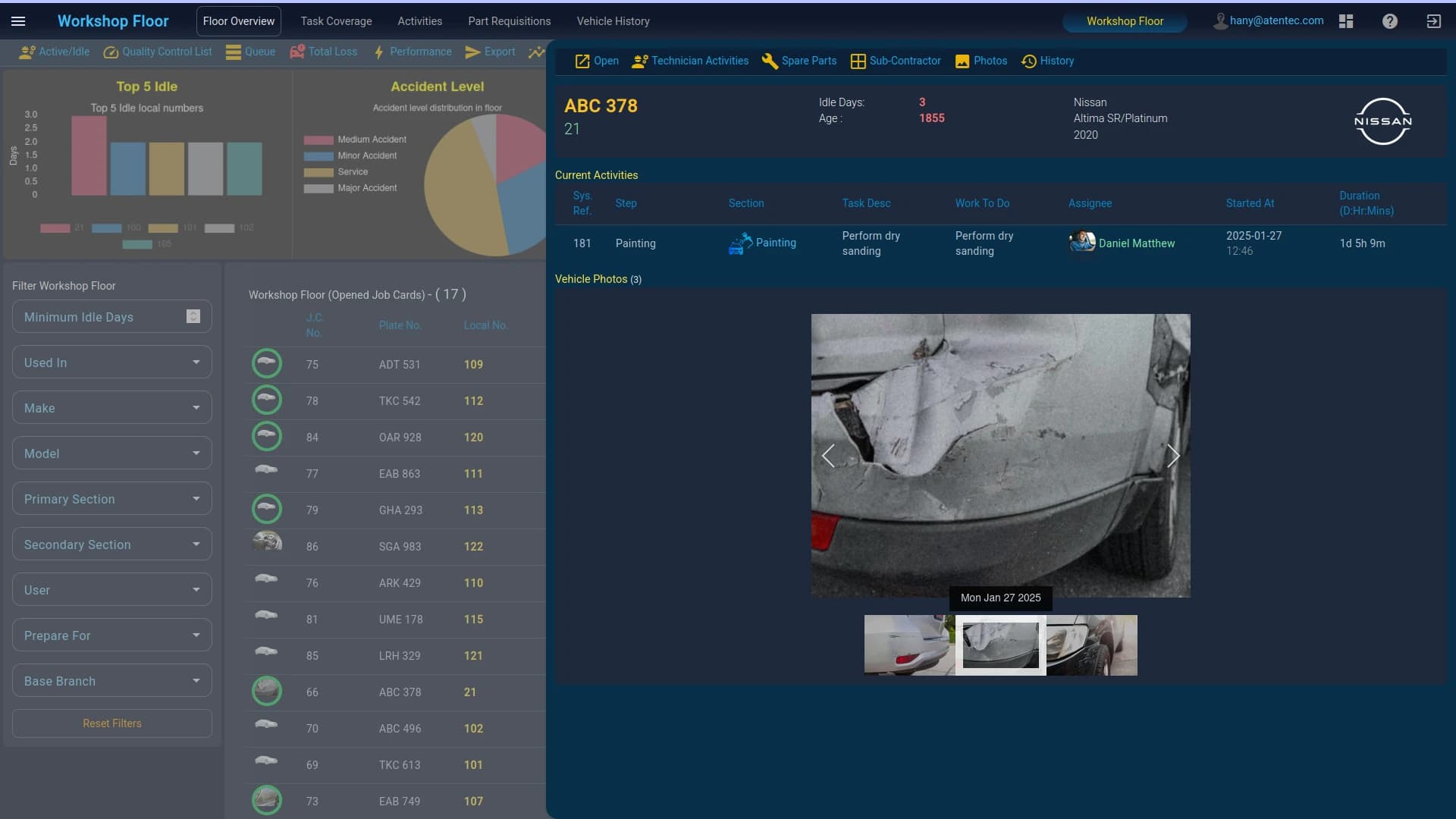Viewport: 1456px width, 819px height.
Task: Click the Workshop Floor pill button
Action: 1125,21
